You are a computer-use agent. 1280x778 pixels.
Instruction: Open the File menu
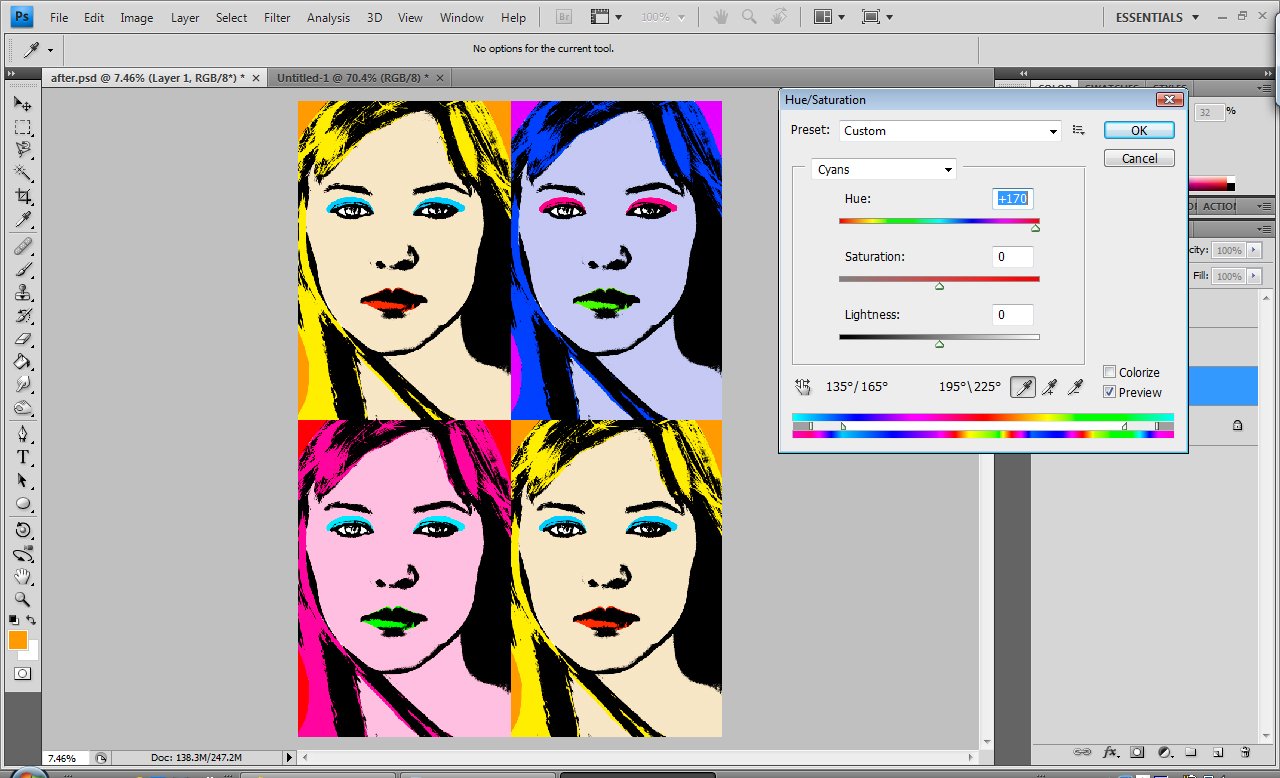(59, 18)
